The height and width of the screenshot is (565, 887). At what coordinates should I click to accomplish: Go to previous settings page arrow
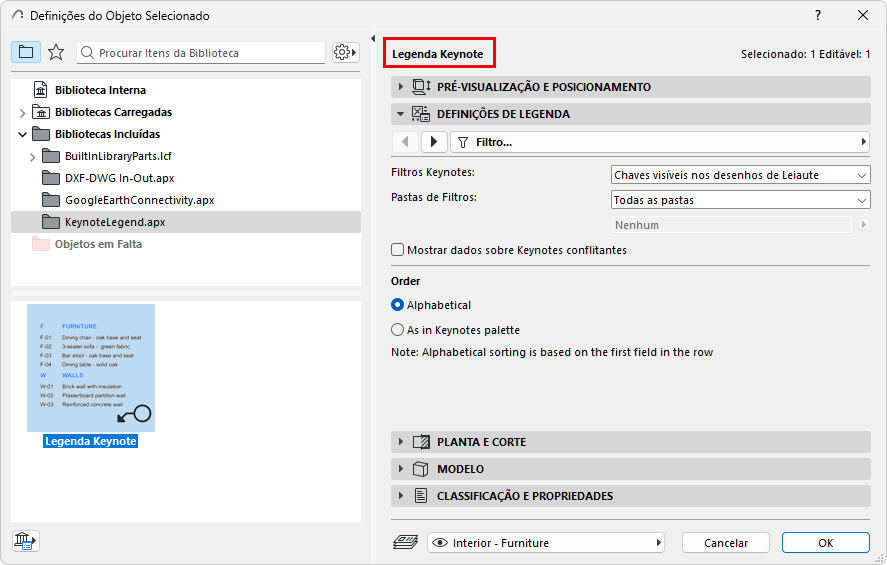tap(406, 142)
